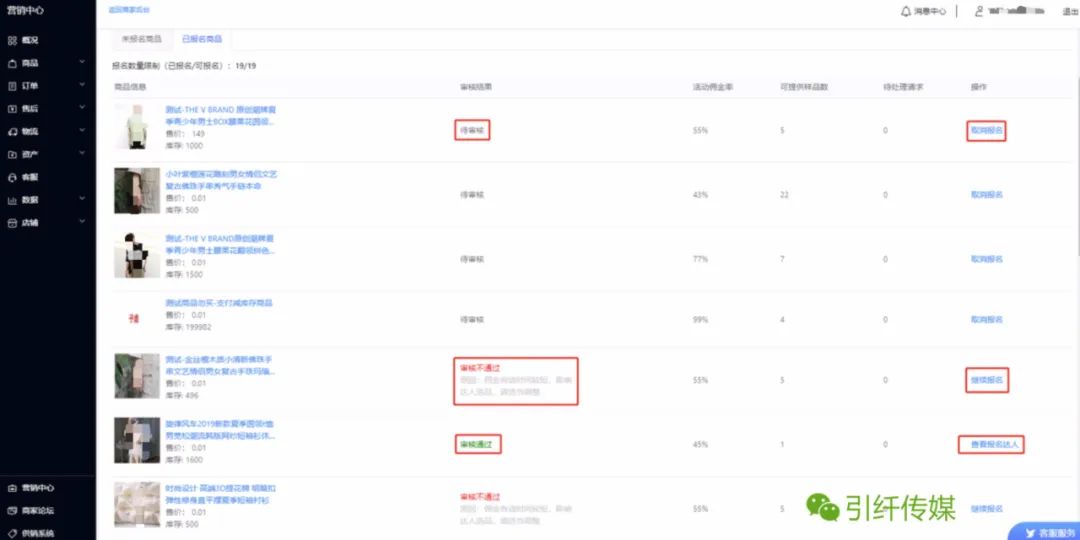Screen dimensions: 1080x540
Task: Click the green shirt thumbnail in first row
Action: click(137, 127)
